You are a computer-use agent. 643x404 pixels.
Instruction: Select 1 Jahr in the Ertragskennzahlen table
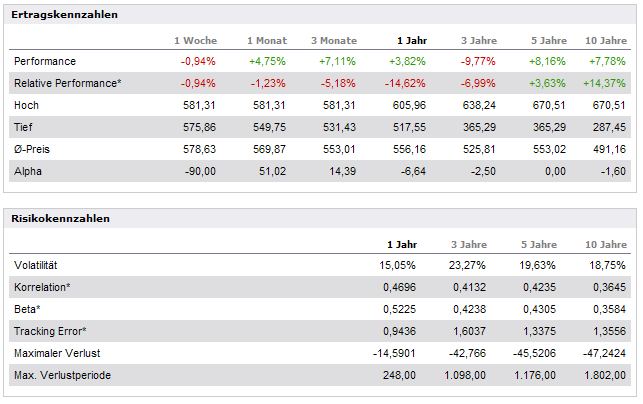coord(412,40)
